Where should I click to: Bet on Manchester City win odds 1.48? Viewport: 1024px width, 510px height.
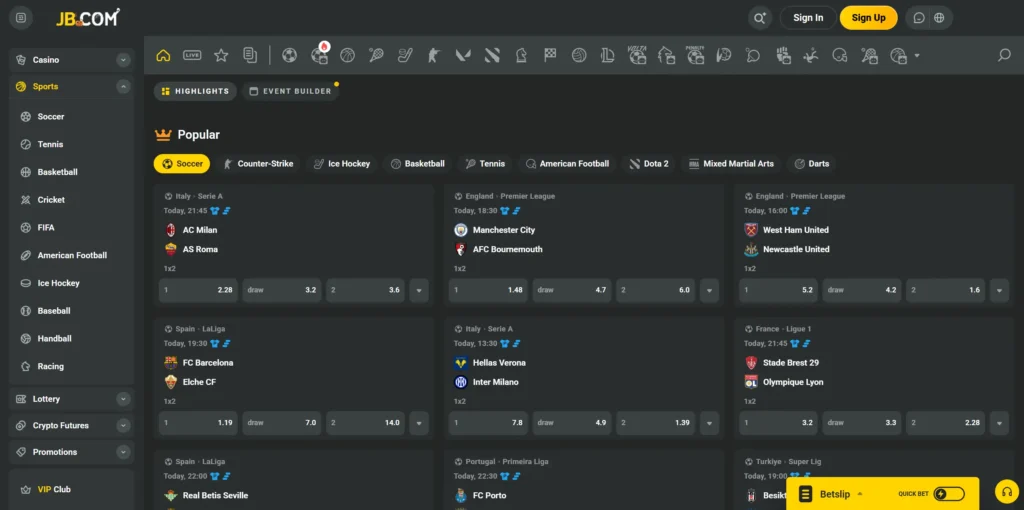[487, 290]
